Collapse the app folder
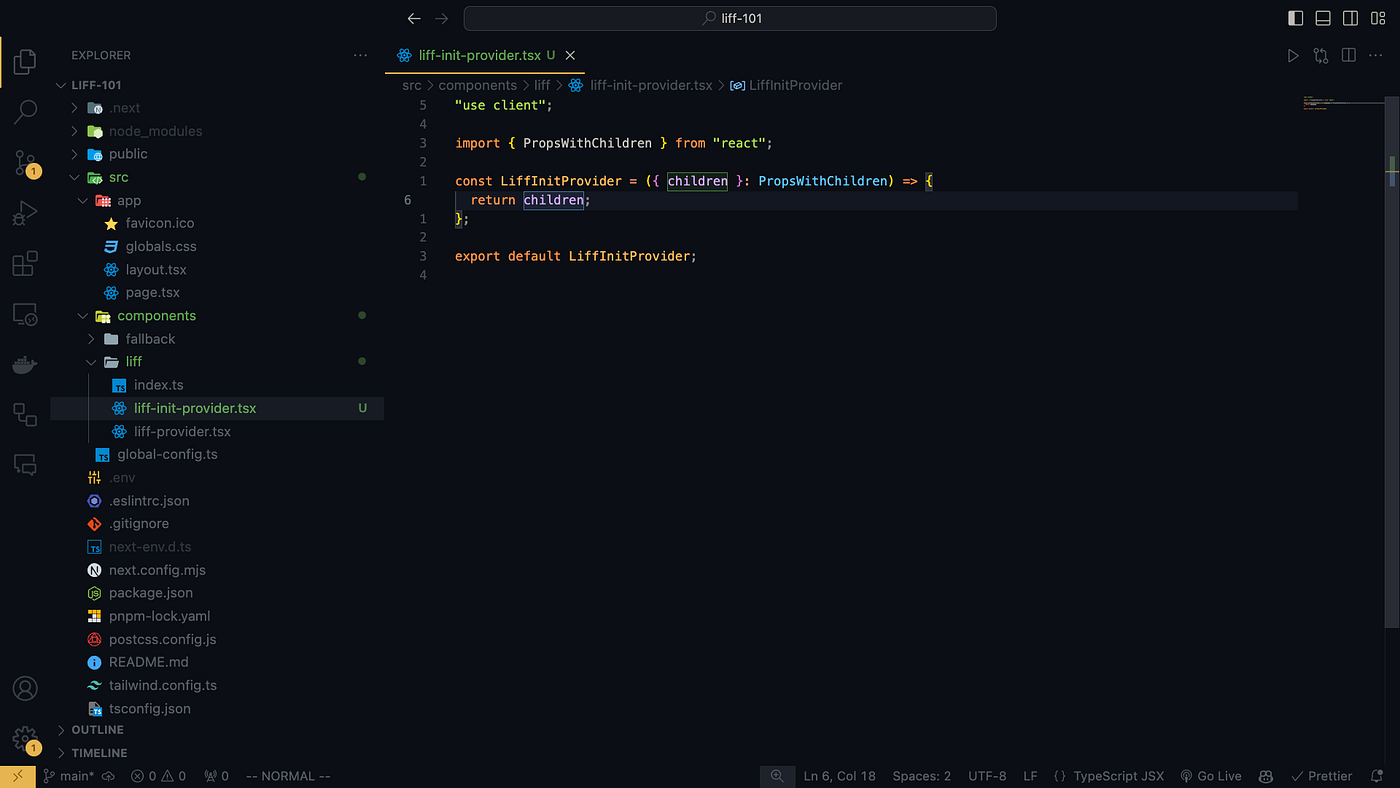The width and height of the screenshot is (1400, 788). 217,200
